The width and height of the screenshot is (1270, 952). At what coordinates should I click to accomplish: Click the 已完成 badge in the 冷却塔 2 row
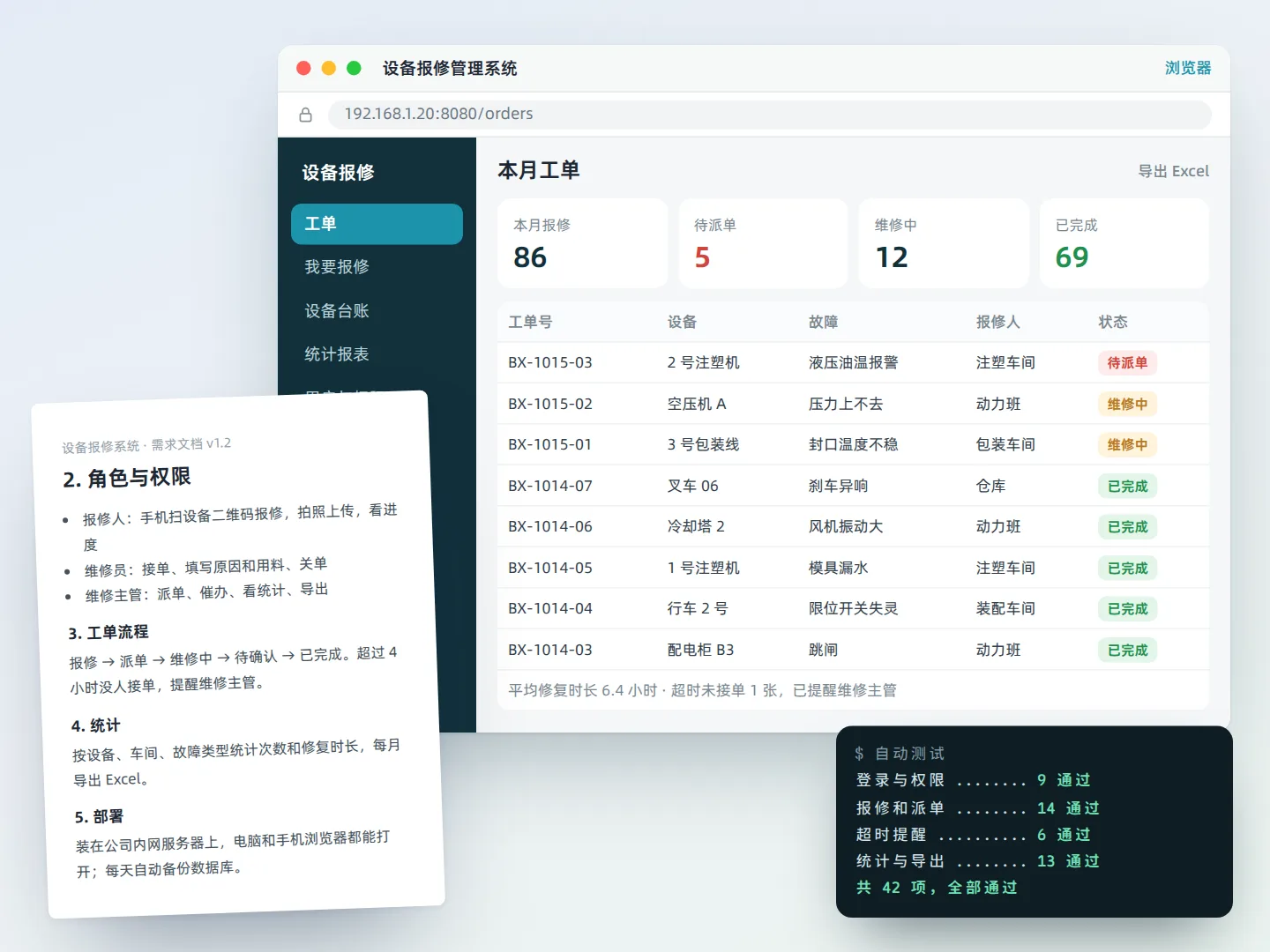pos(1127,527)
